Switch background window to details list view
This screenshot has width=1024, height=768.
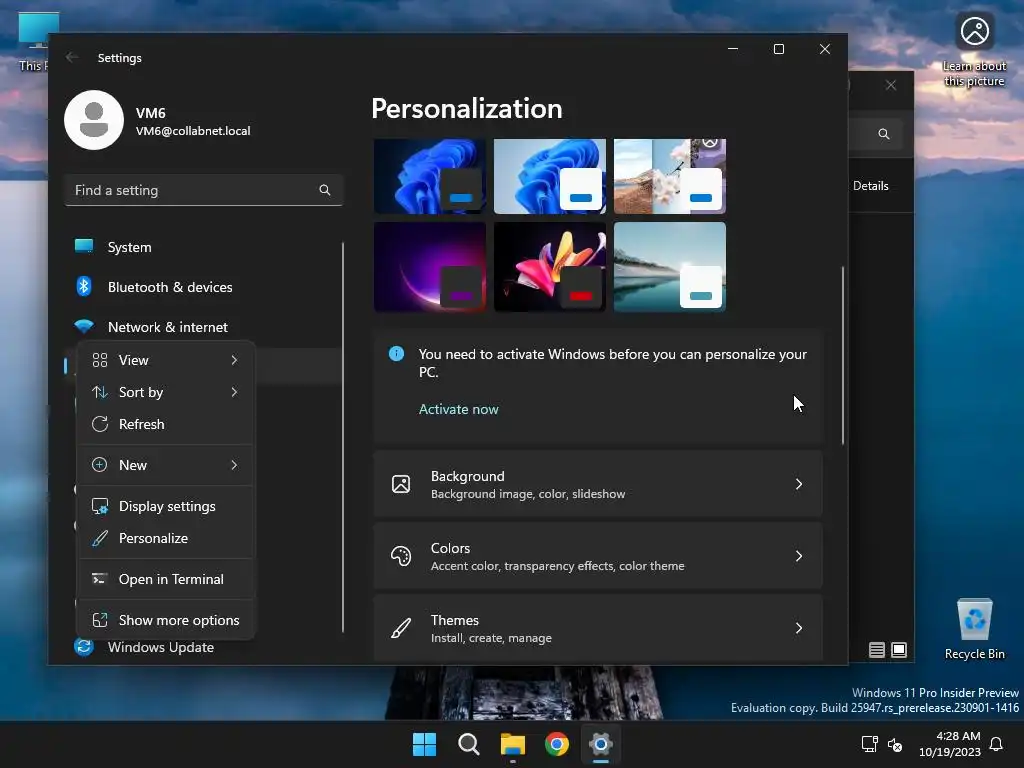coord(877,650)
